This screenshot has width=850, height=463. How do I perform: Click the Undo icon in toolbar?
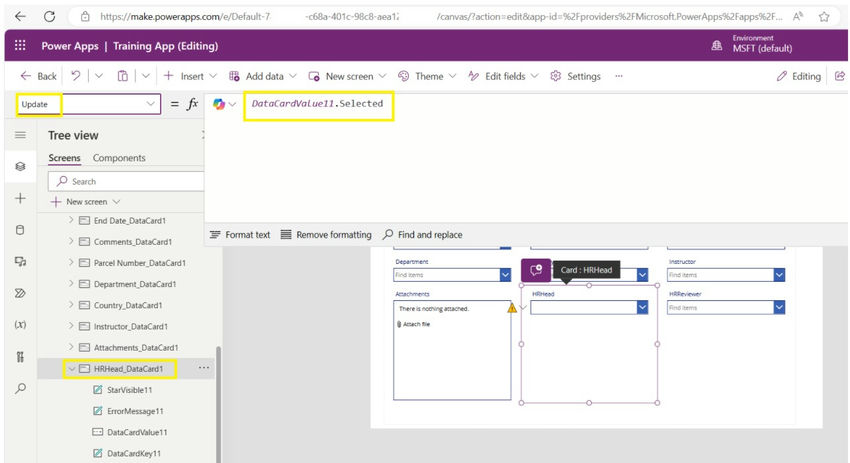pyautogui.click(x=75, y=76)
